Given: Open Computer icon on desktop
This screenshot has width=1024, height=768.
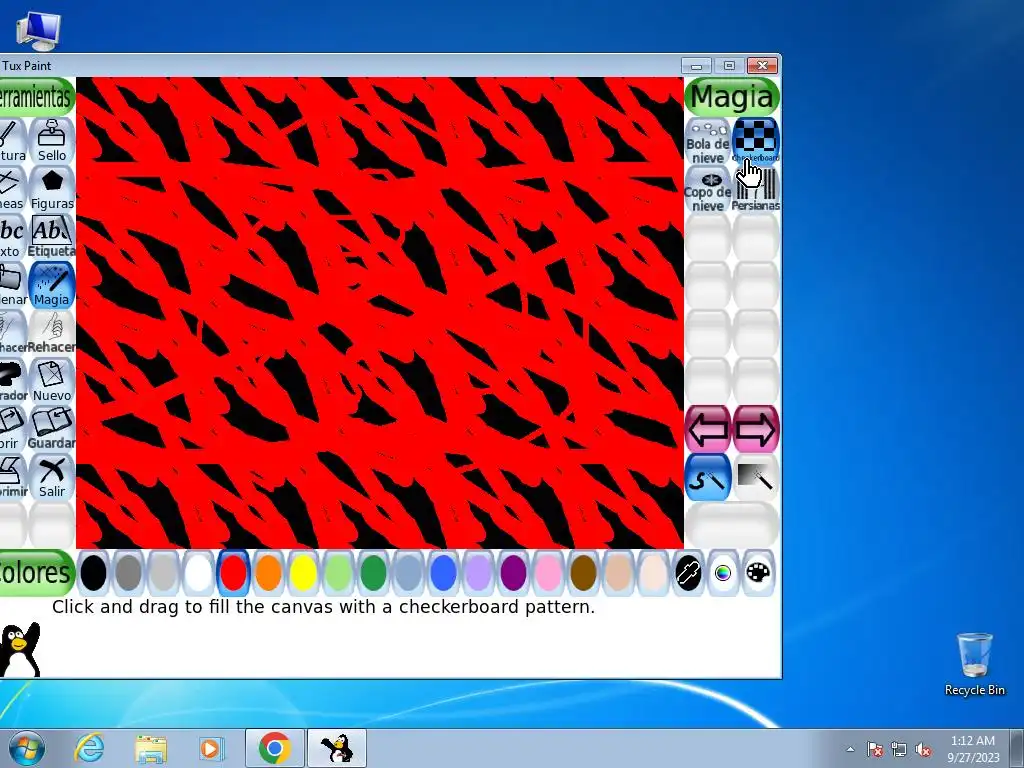Looking at the screenshot, I should (x=39, y=31).
